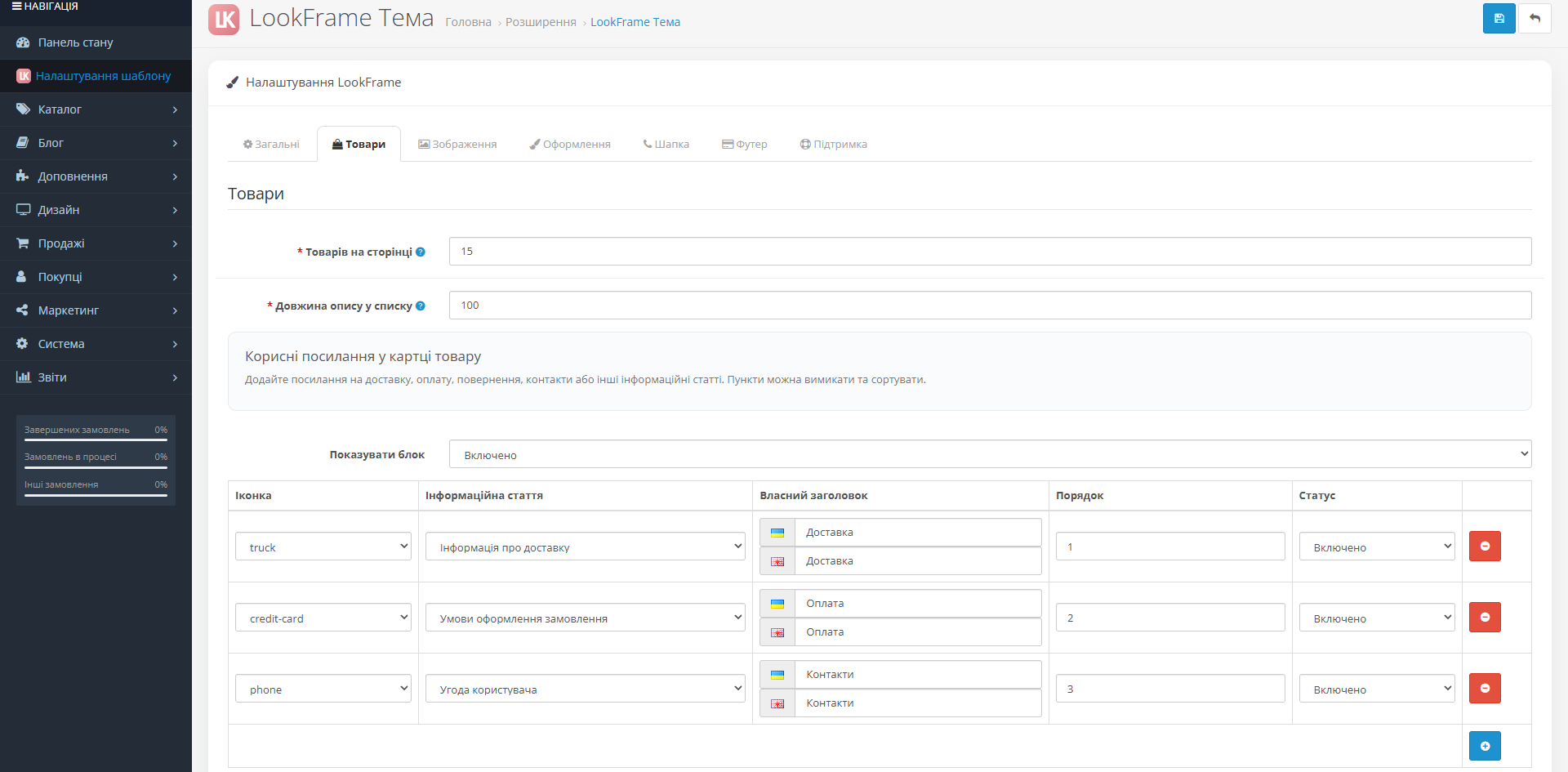Open Показувати блок dropdown
1568x772 pixels.
click(x=990, y=454)
